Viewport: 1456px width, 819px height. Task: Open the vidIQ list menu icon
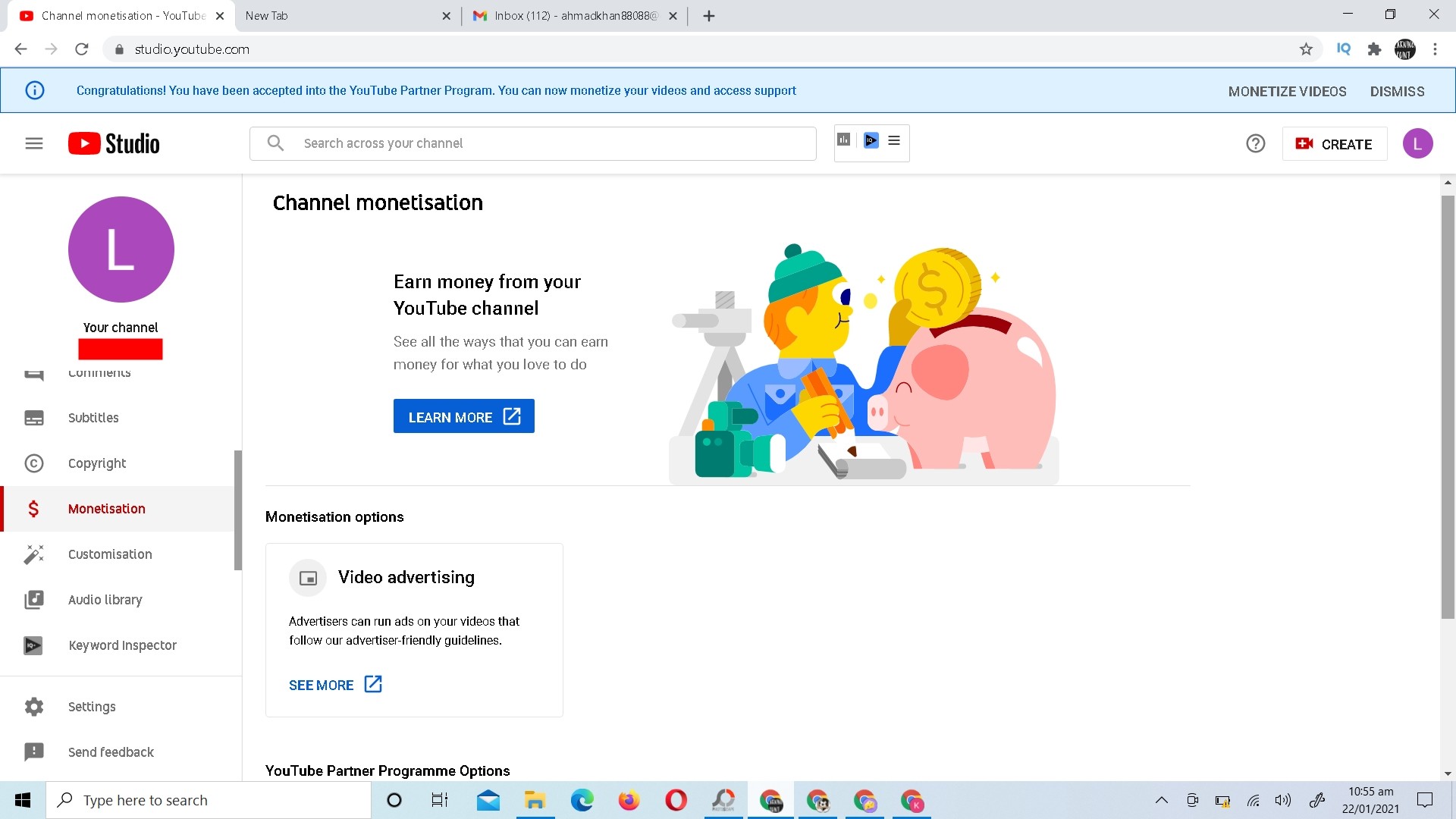(894, 140)
